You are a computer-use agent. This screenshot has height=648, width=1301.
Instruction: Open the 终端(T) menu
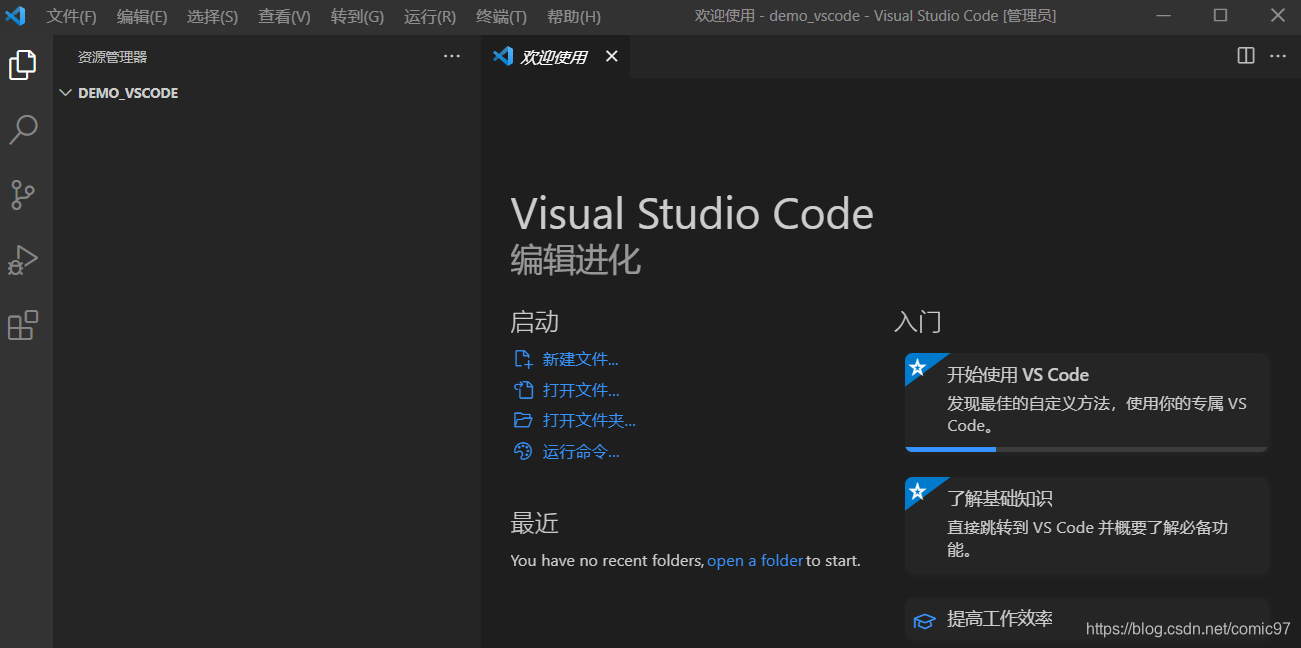pos(501,16)
